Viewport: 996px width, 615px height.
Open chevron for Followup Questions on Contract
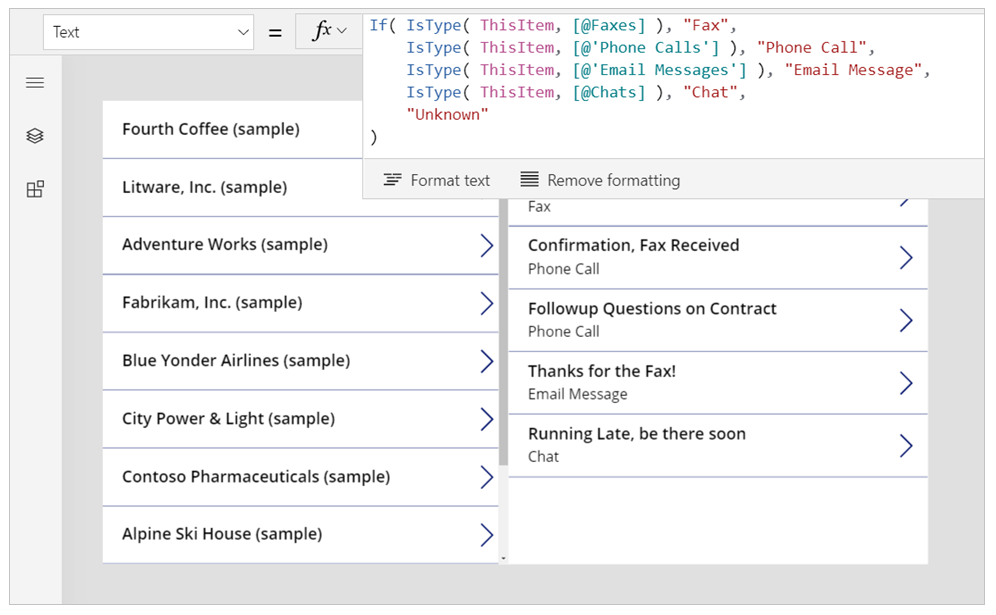pyautogui.click(x=906, y=320)
